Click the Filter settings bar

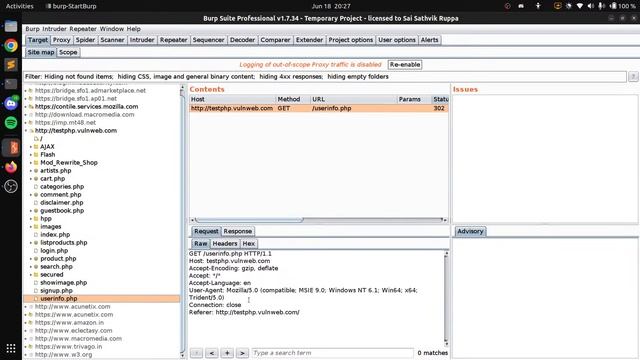tap(325, 76)
